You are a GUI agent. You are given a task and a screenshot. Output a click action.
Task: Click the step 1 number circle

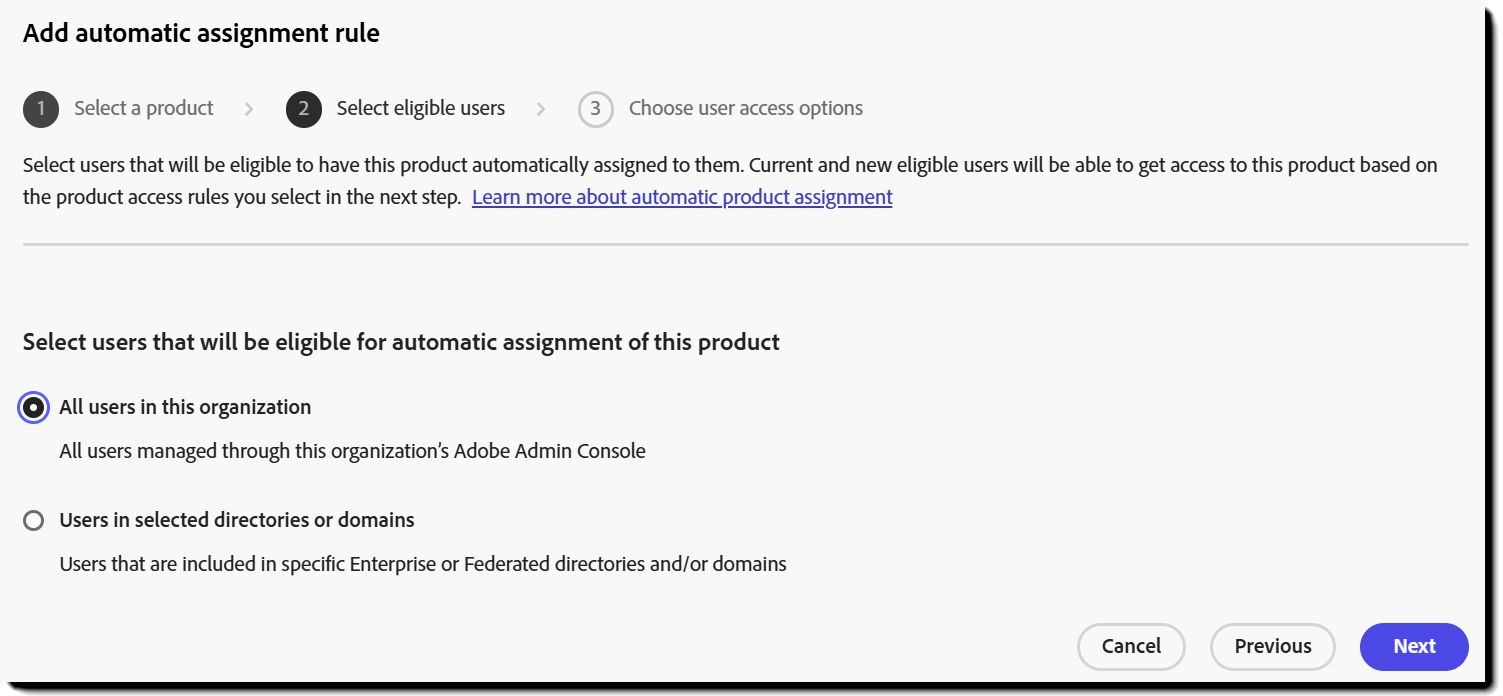coord(41,109)
